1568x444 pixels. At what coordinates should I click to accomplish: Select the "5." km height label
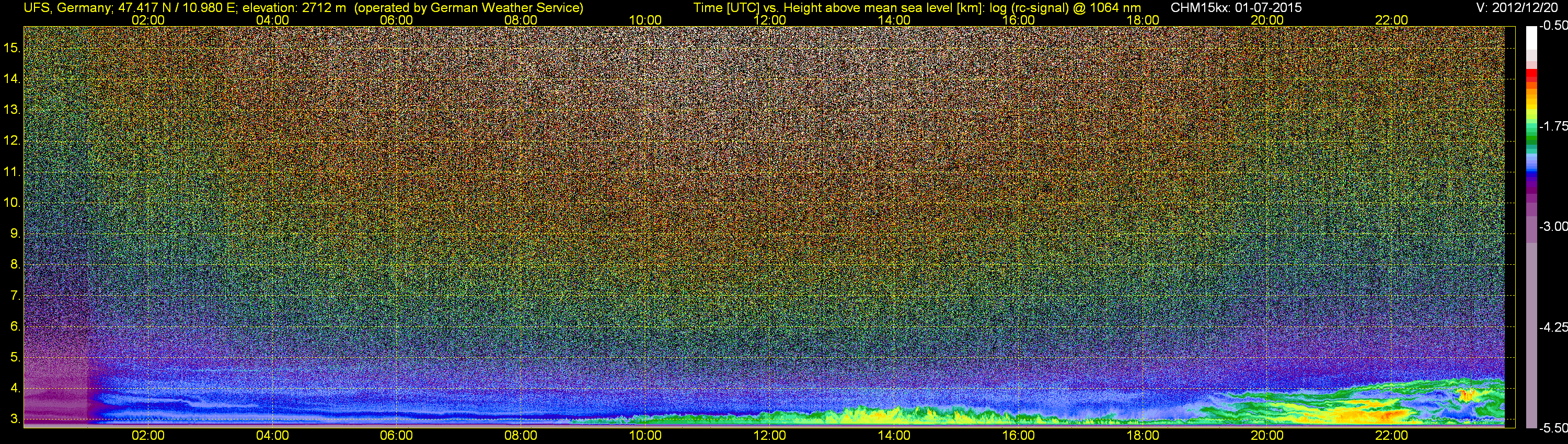click(x=15, y=358)
